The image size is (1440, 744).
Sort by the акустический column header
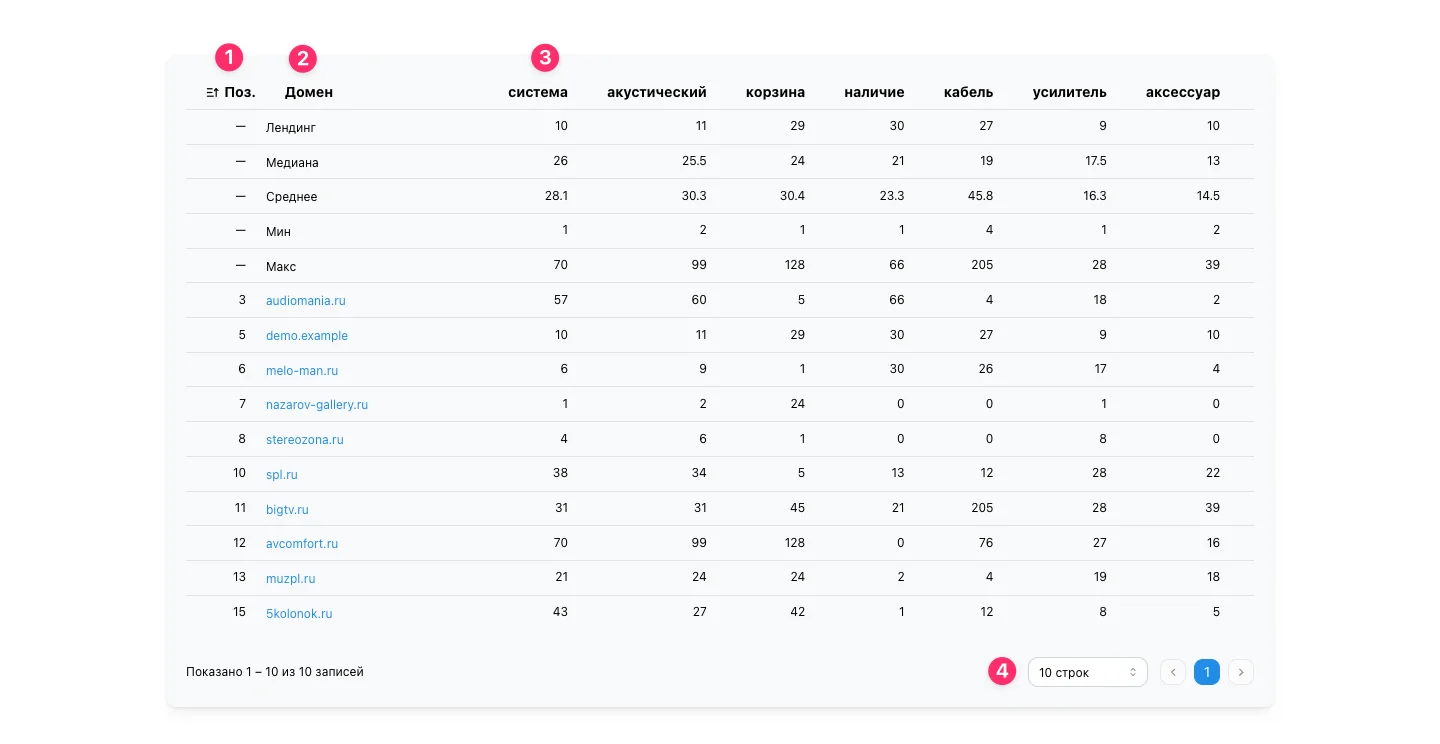[657, 92]
